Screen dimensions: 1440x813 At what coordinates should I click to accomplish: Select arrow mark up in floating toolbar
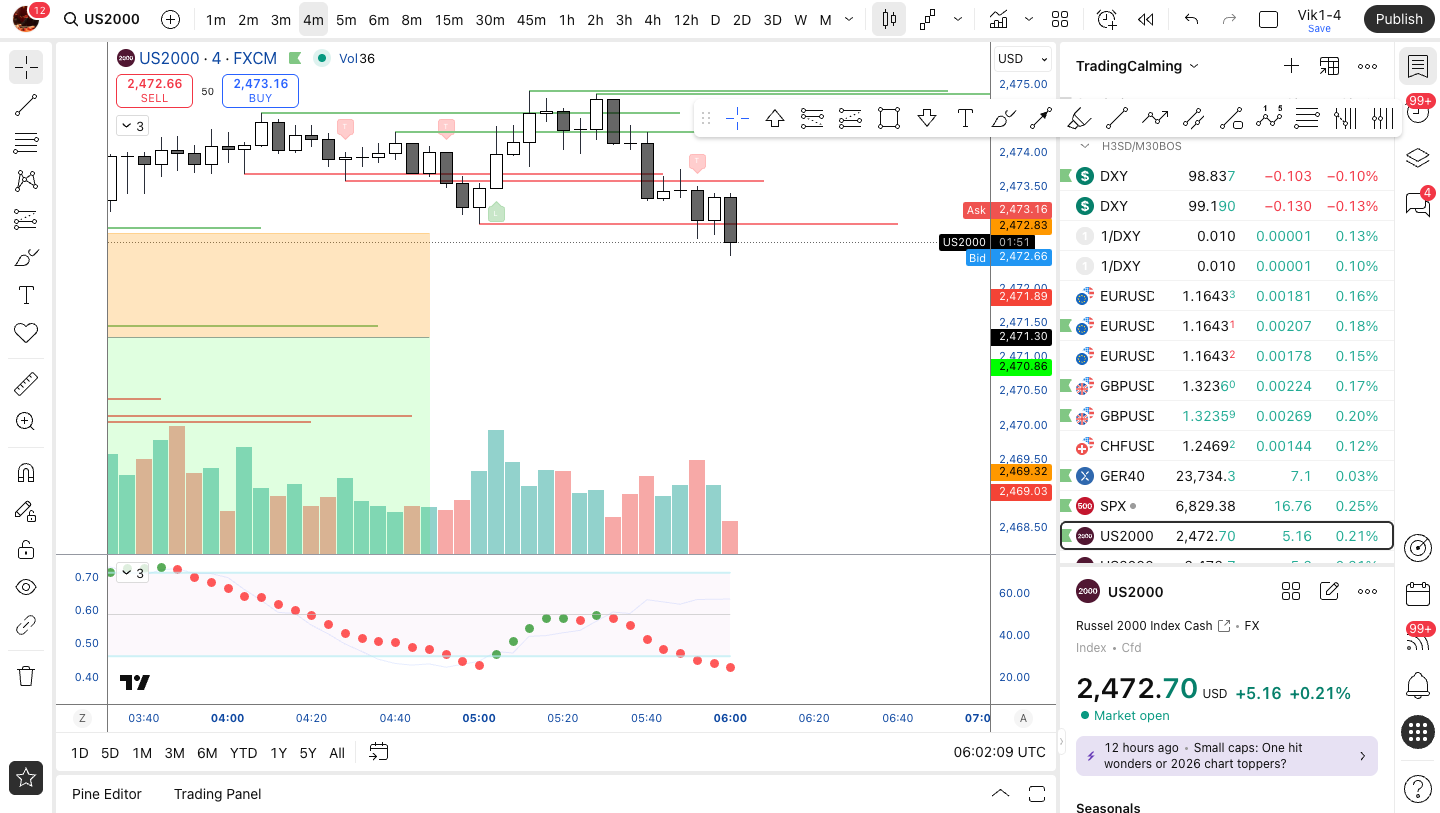coord(774,119)
